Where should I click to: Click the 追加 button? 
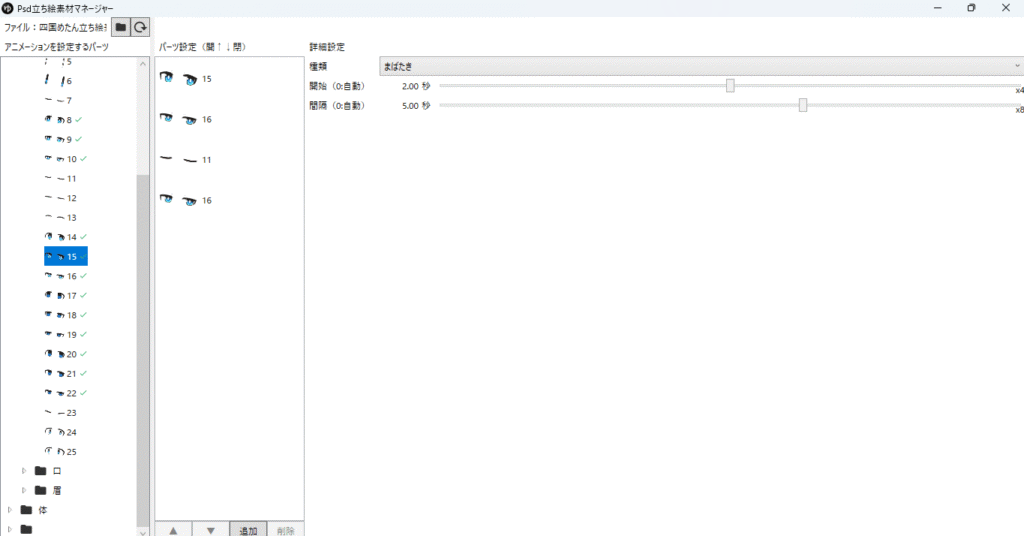click(248, 530)
